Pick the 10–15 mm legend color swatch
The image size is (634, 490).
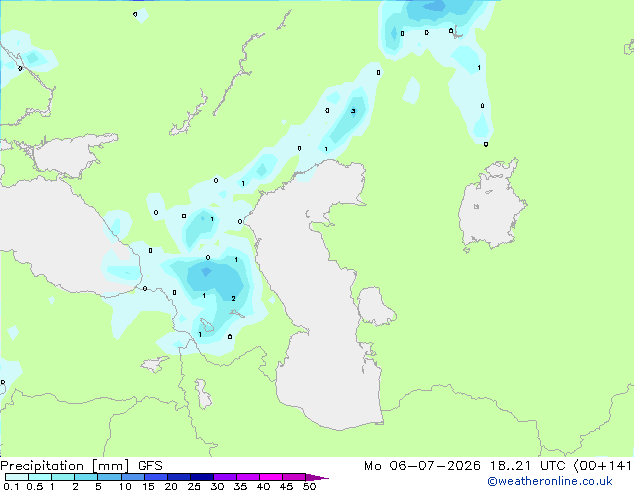132,477
